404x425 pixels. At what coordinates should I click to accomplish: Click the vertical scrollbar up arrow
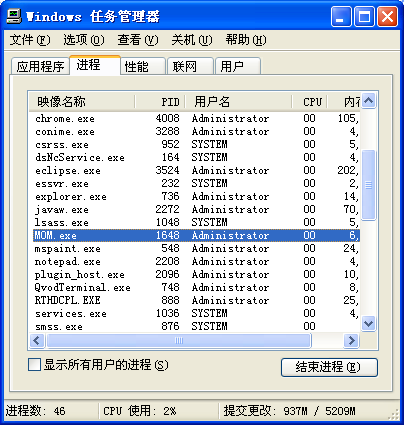coord(369,100)
